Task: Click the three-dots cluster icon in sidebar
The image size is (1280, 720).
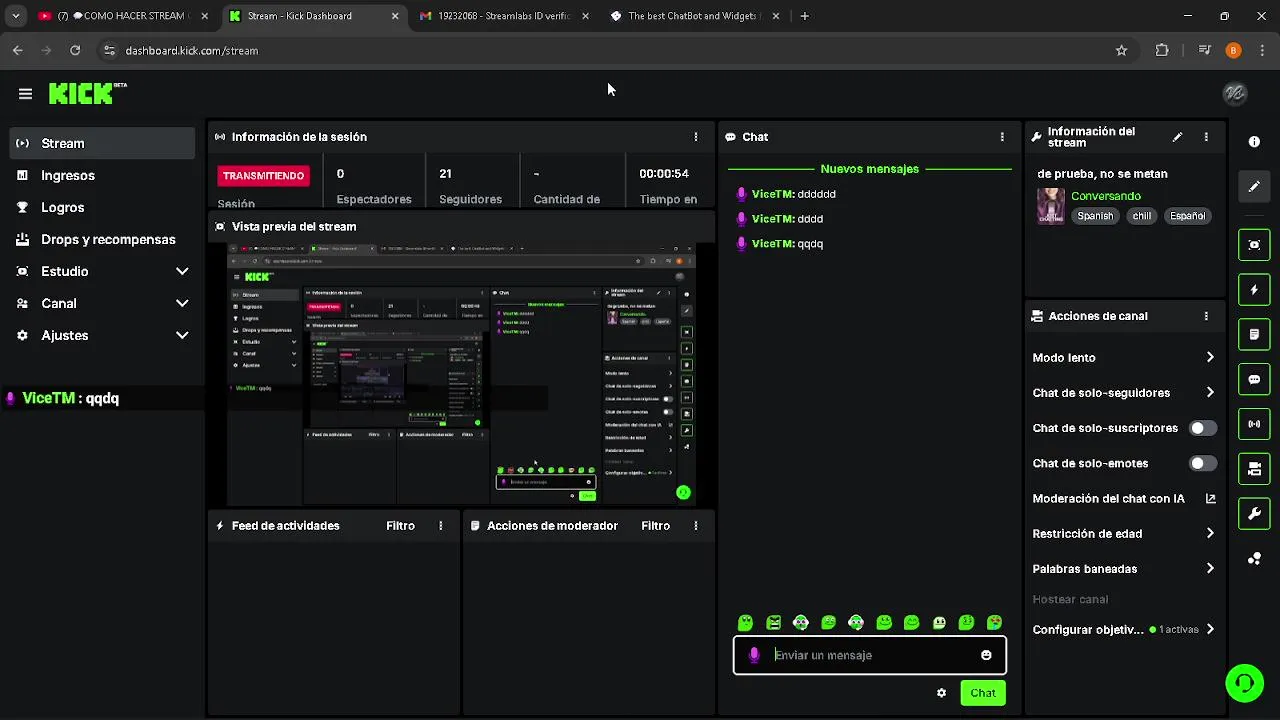Action: [1254, 559]
